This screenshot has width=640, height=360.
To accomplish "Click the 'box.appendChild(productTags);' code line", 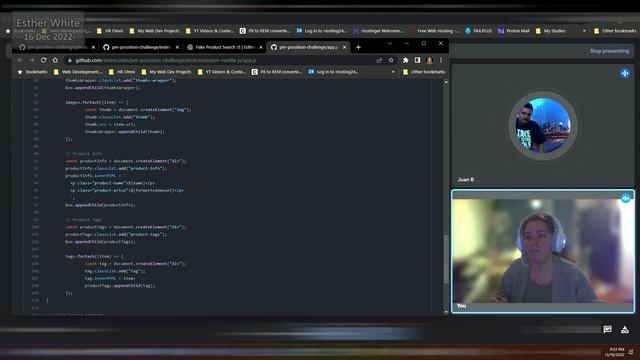I will click(x=100, y=242).
